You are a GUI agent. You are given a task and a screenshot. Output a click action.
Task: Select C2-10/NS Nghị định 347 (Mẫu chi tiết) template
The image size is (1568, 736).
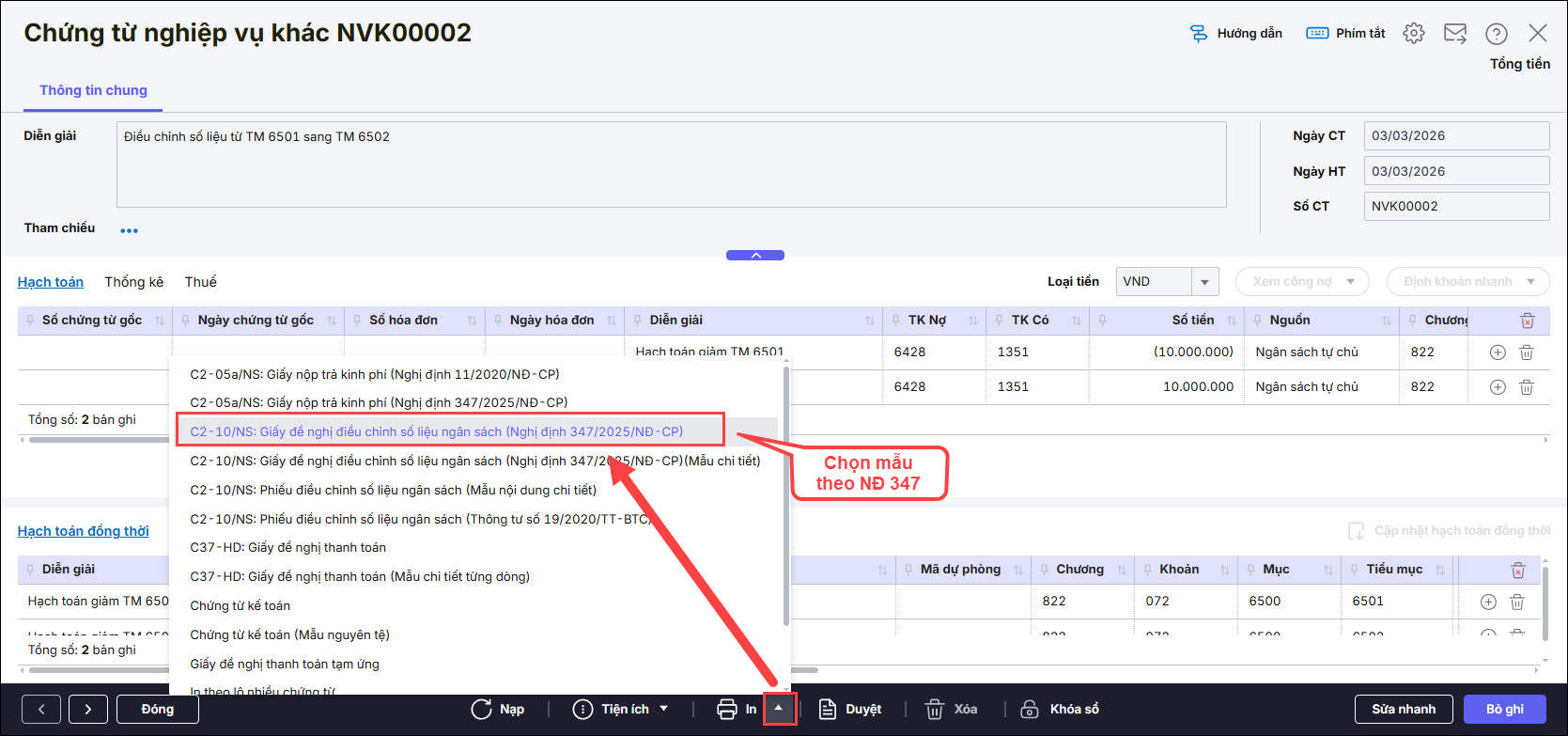(477, 461)
